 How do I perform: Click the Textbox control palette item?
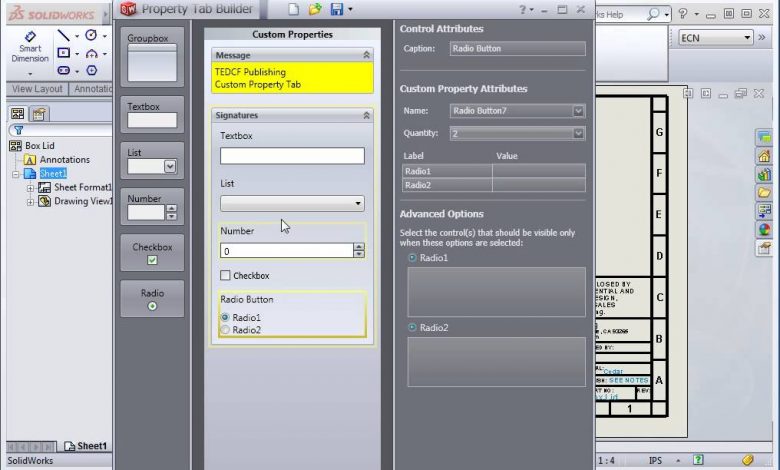[152, 114]
